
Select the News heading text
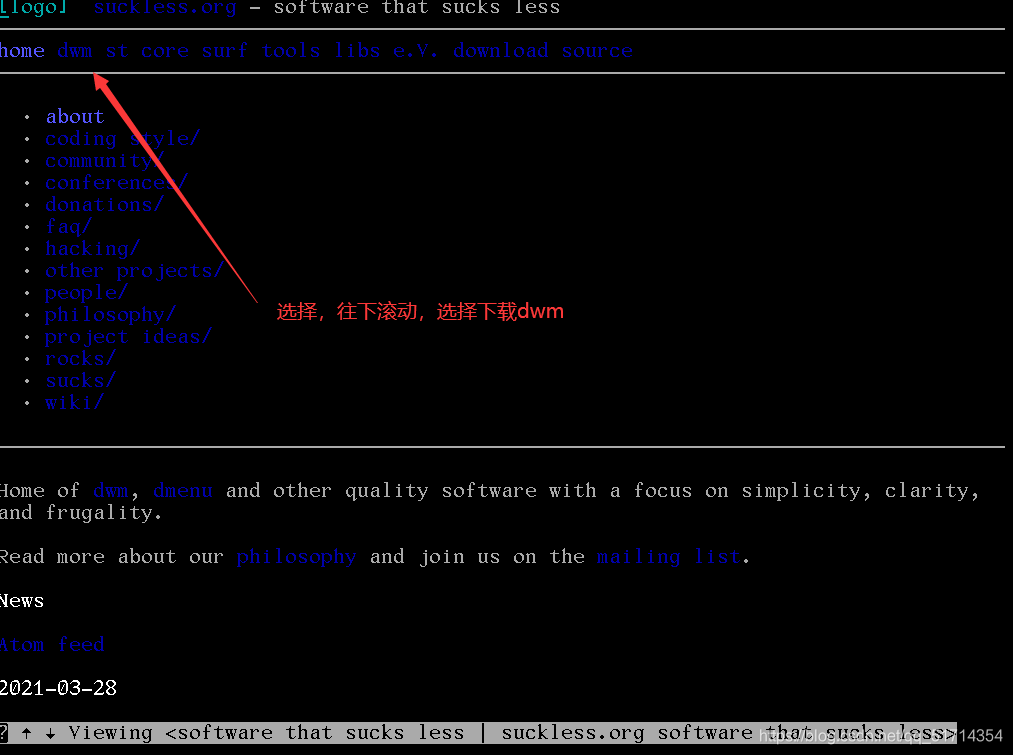coord(22,601)
